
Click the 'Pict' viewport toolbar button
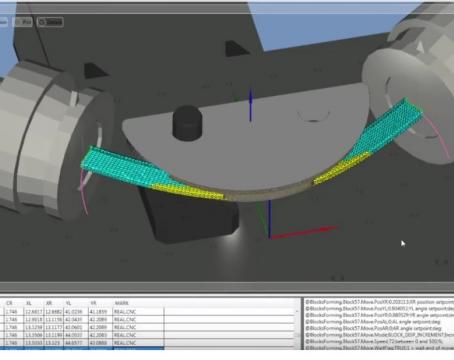[x=23, y=22]
